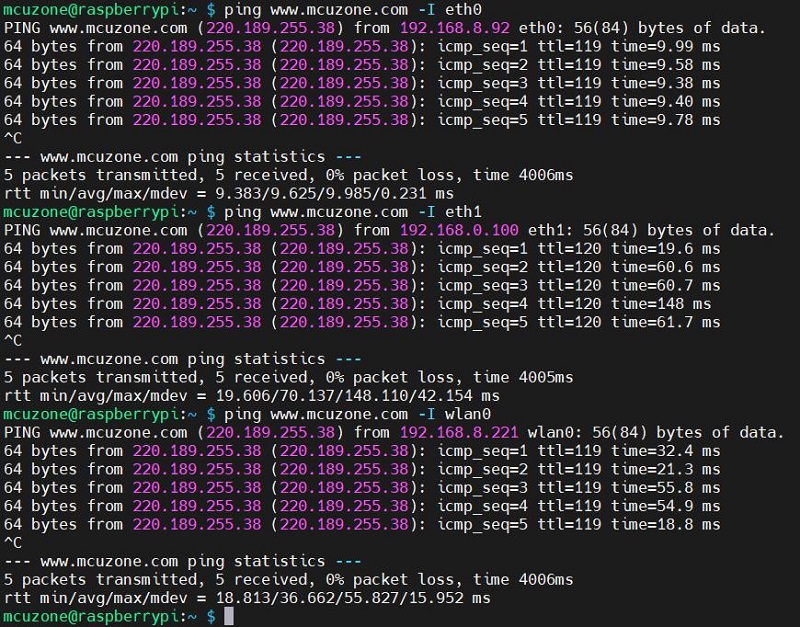Click the last 'mcuzone@raspberrypi' prompt
The width and height of the screenshot is (800, 627).
click(x=90, y=616)
